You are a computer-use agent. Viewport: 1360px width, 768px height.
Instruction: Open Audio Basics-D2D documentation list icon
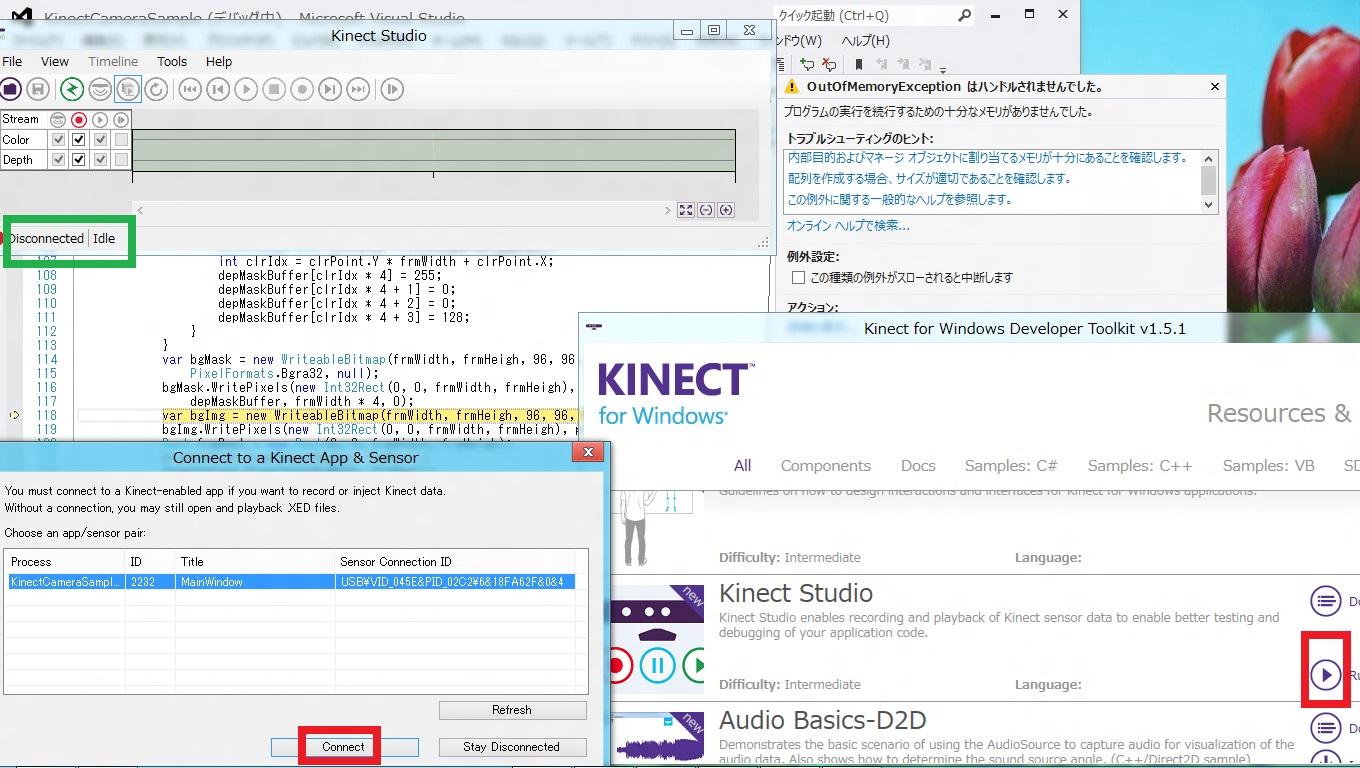[1326, 728]
